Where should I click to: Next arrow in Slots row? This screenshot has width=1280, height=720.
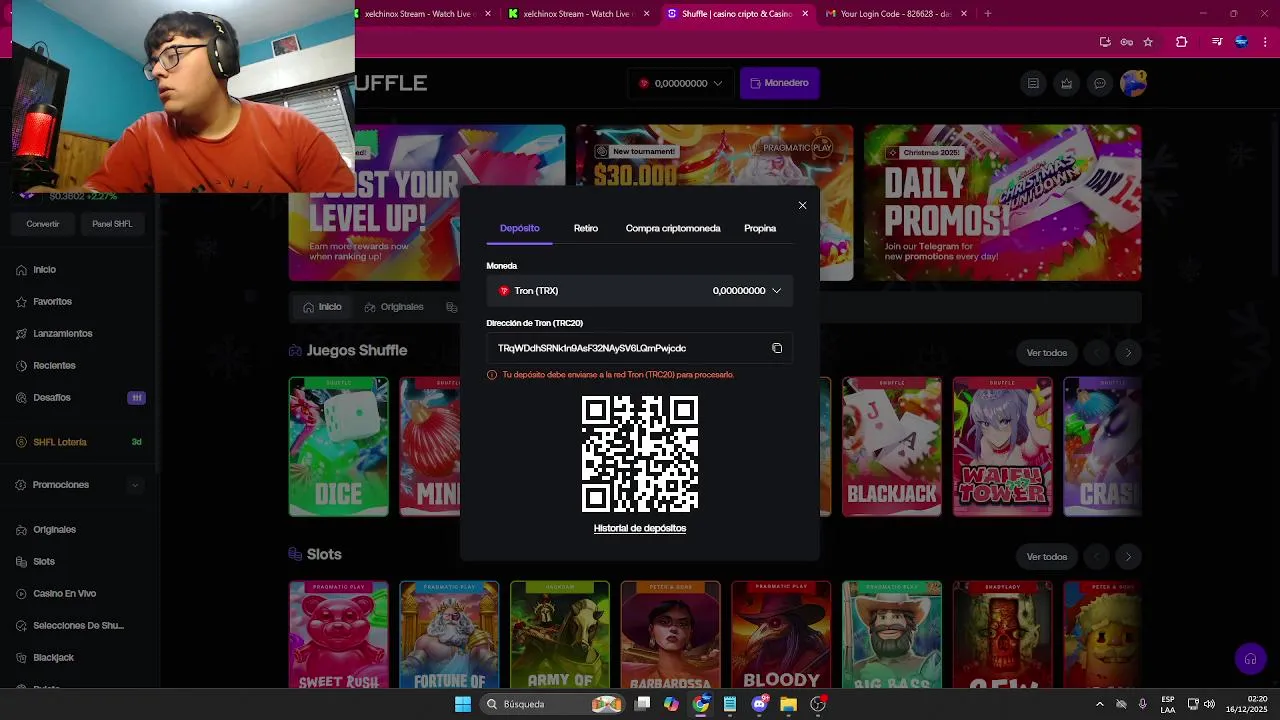pyautogui.click(x=1128, y=557)
